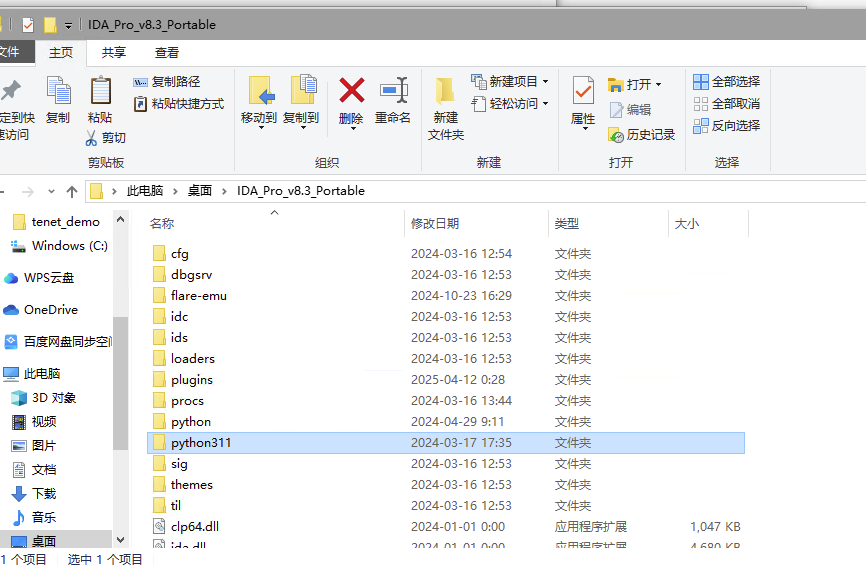
Task: Open the Move to (移动到) menu
Action: pyautogui.click(x=258, y=103)
